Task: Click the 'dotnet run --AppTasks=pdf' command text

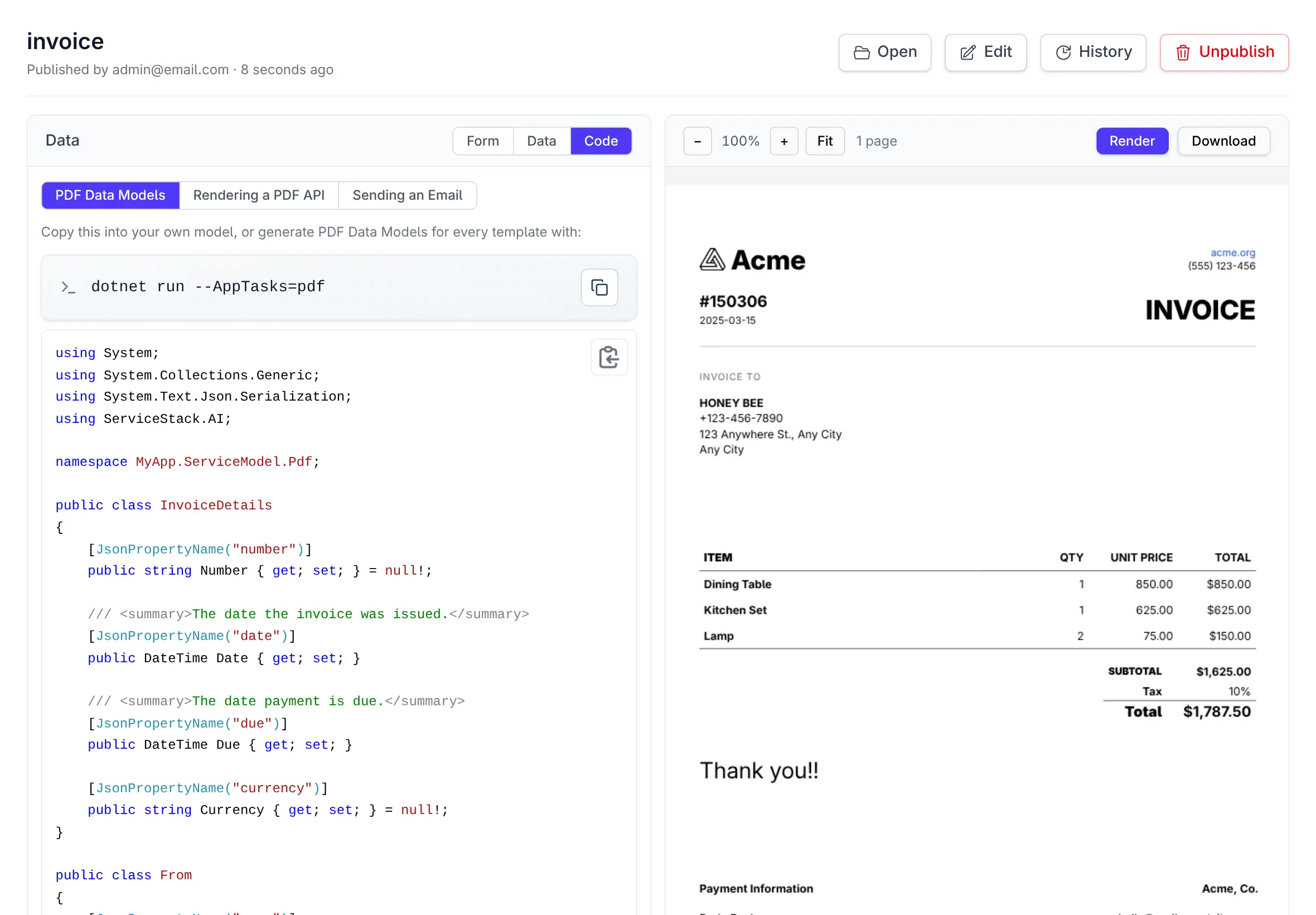Action: 207,287
